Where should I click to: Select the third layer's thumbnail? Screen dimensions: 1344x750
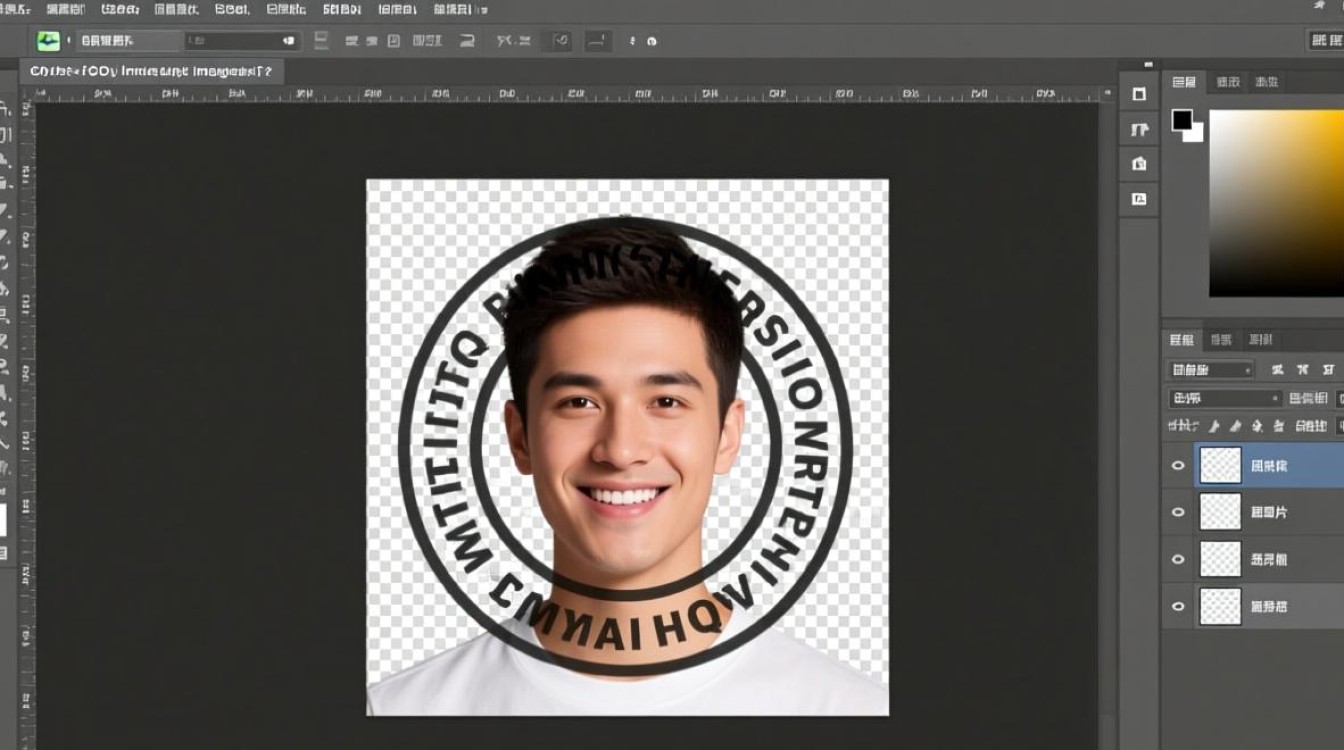pos(1220,559)
